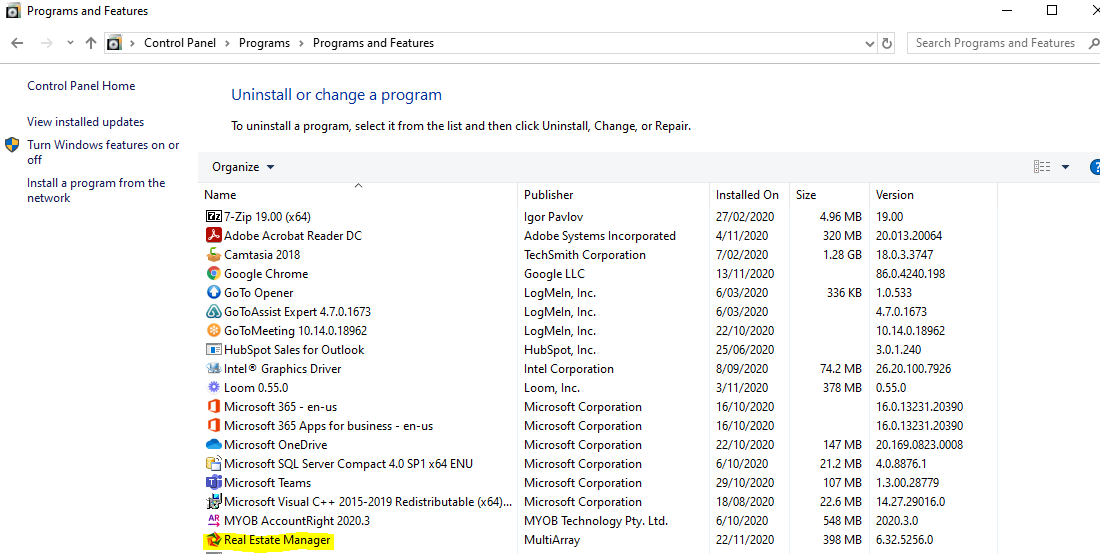Image resolution: width=1100 pixels, height=554 pixels.
Task: Open the Help question mark button
Action: 1094,167
